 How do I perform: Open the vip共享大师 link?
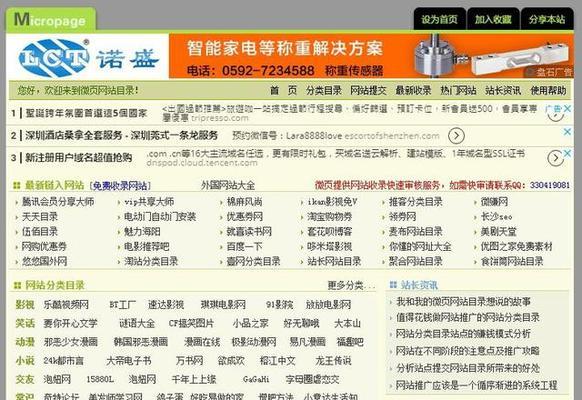(149, 202)
